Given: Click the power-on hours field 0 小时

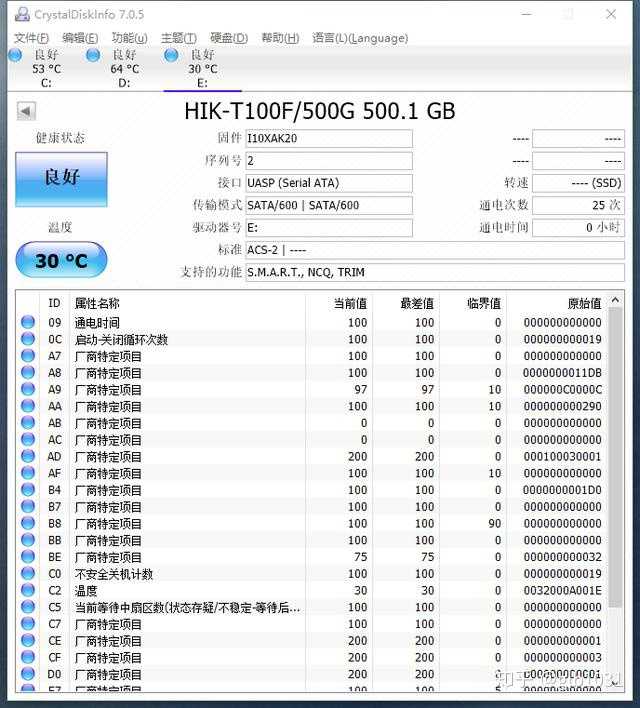Looking at the screenshot, I should point(579,228).
